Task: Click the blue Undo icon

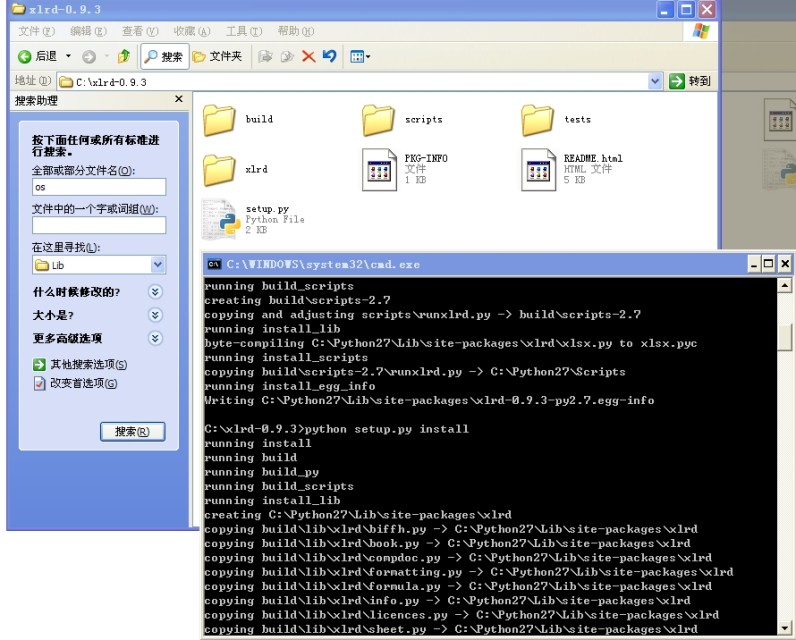Action: 329,56
